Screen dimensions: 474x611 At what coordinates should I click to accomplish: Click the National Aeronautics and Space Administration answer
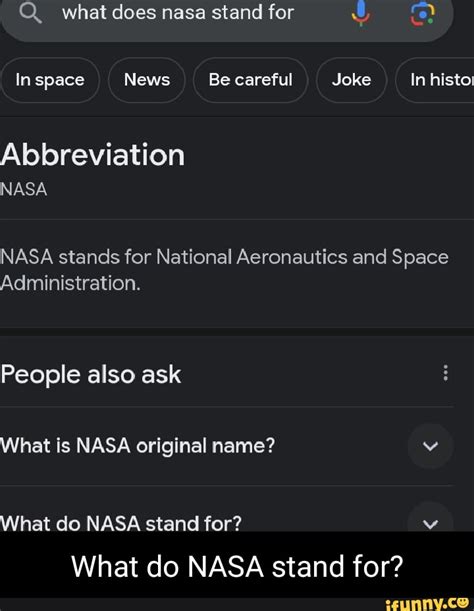[x=224, y=270]
